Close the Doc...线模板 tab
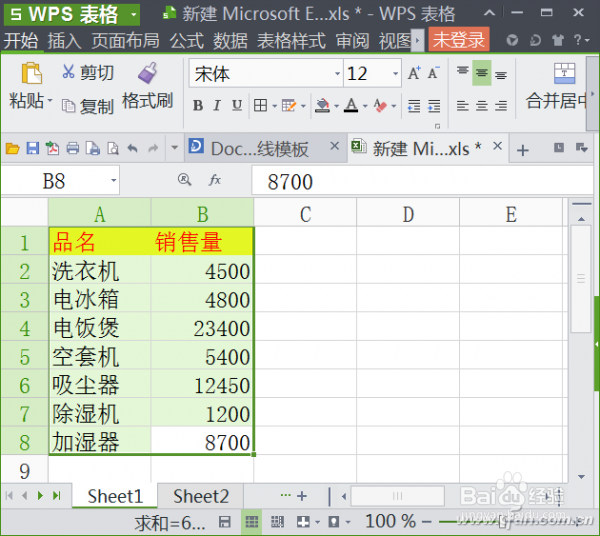600x536 pixels. [334, 146]
